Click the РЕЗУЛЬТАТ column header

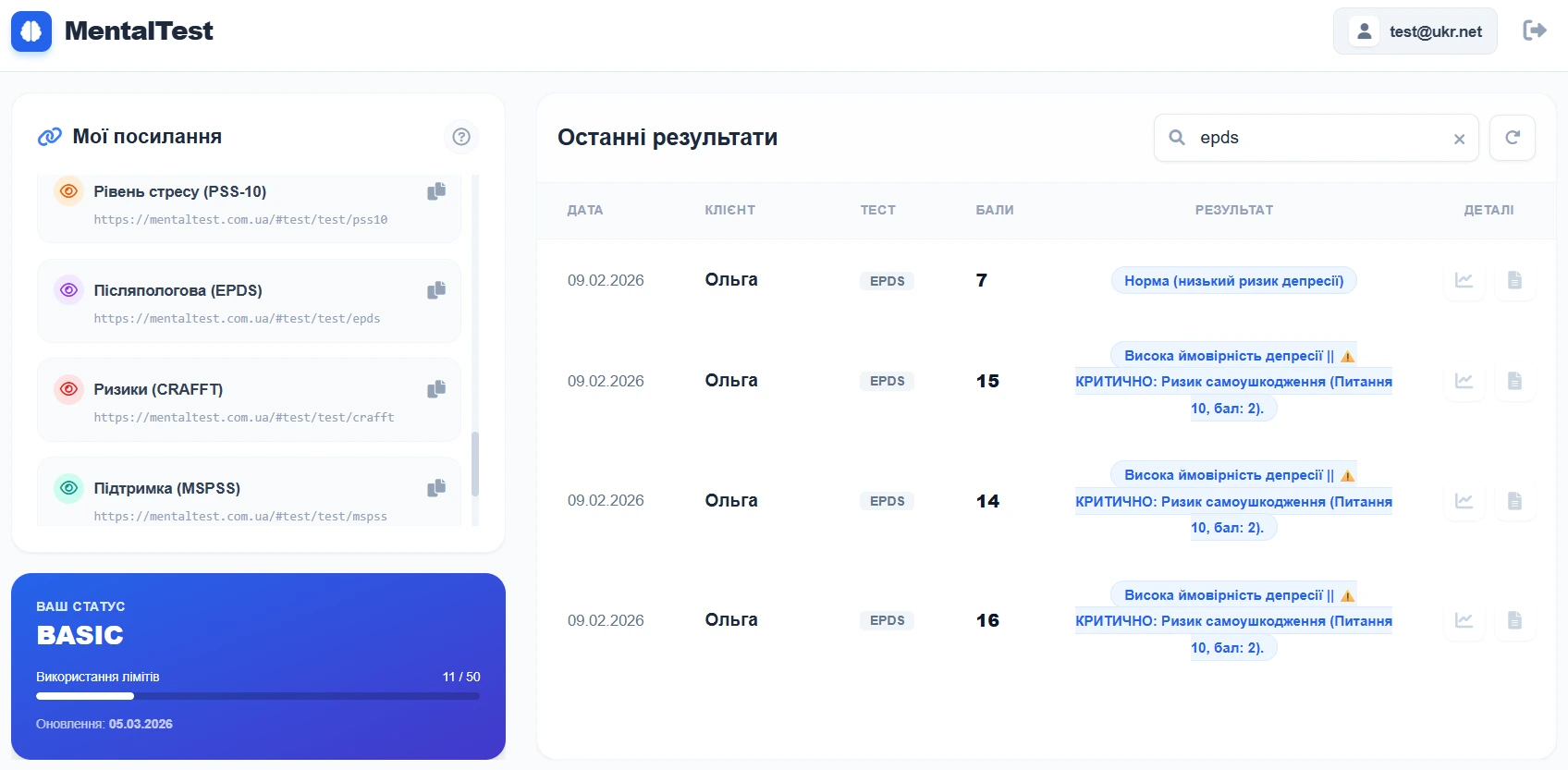click(1234, 210)
